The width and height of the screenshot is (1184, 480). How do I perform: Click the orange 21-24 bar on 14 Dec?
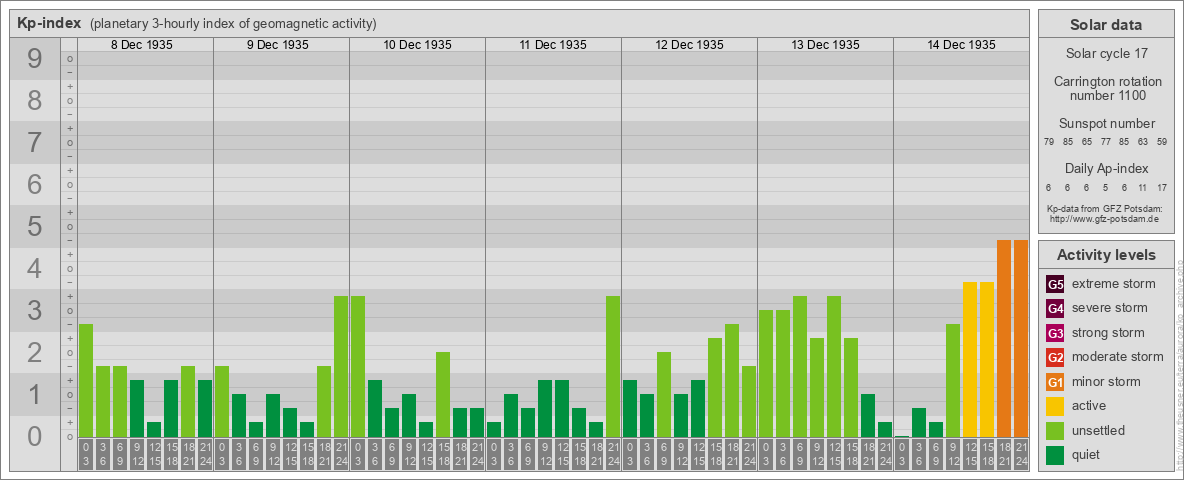pyautogui.click(x=1021, y=338)
